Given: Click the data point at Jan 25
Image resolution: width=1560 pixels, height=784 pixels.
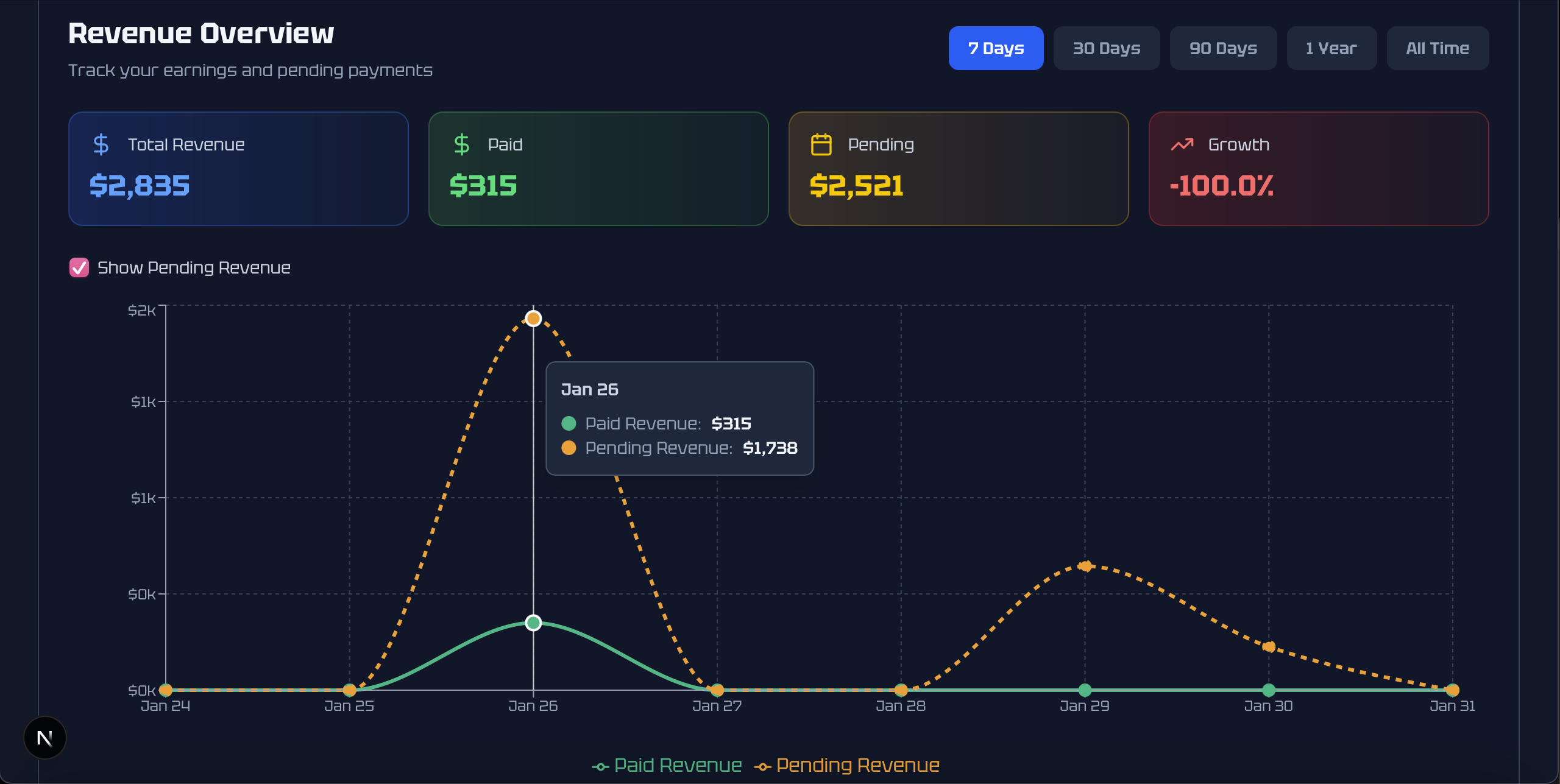Looking at the screenshot, I should [349, 690].
